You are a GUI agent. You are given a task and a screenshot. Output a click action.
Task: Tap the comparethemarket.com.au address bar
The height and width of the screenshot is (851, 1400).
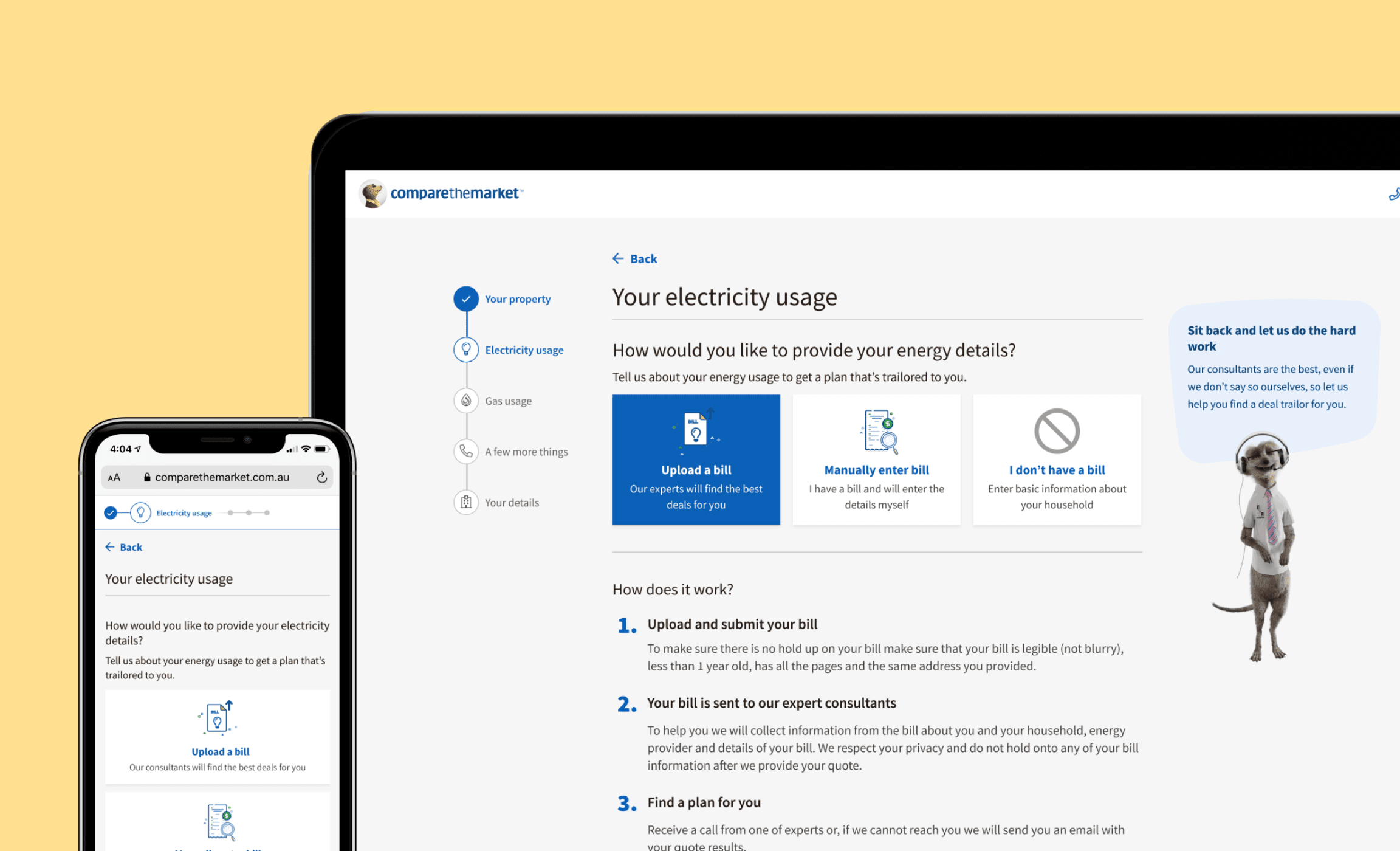coord(222,478)
